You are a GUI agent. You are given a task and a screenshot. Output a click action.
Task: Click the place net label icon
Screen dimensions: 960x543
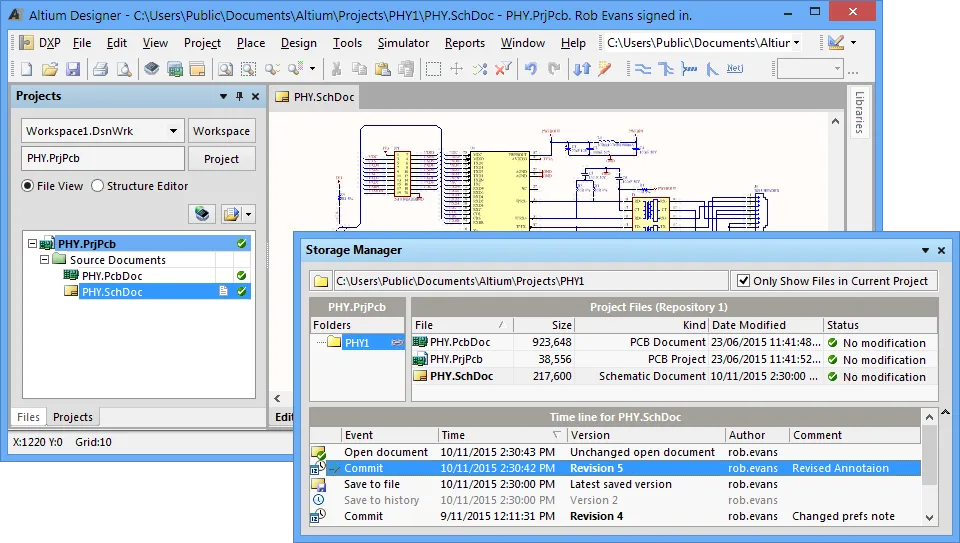point(735,69)
